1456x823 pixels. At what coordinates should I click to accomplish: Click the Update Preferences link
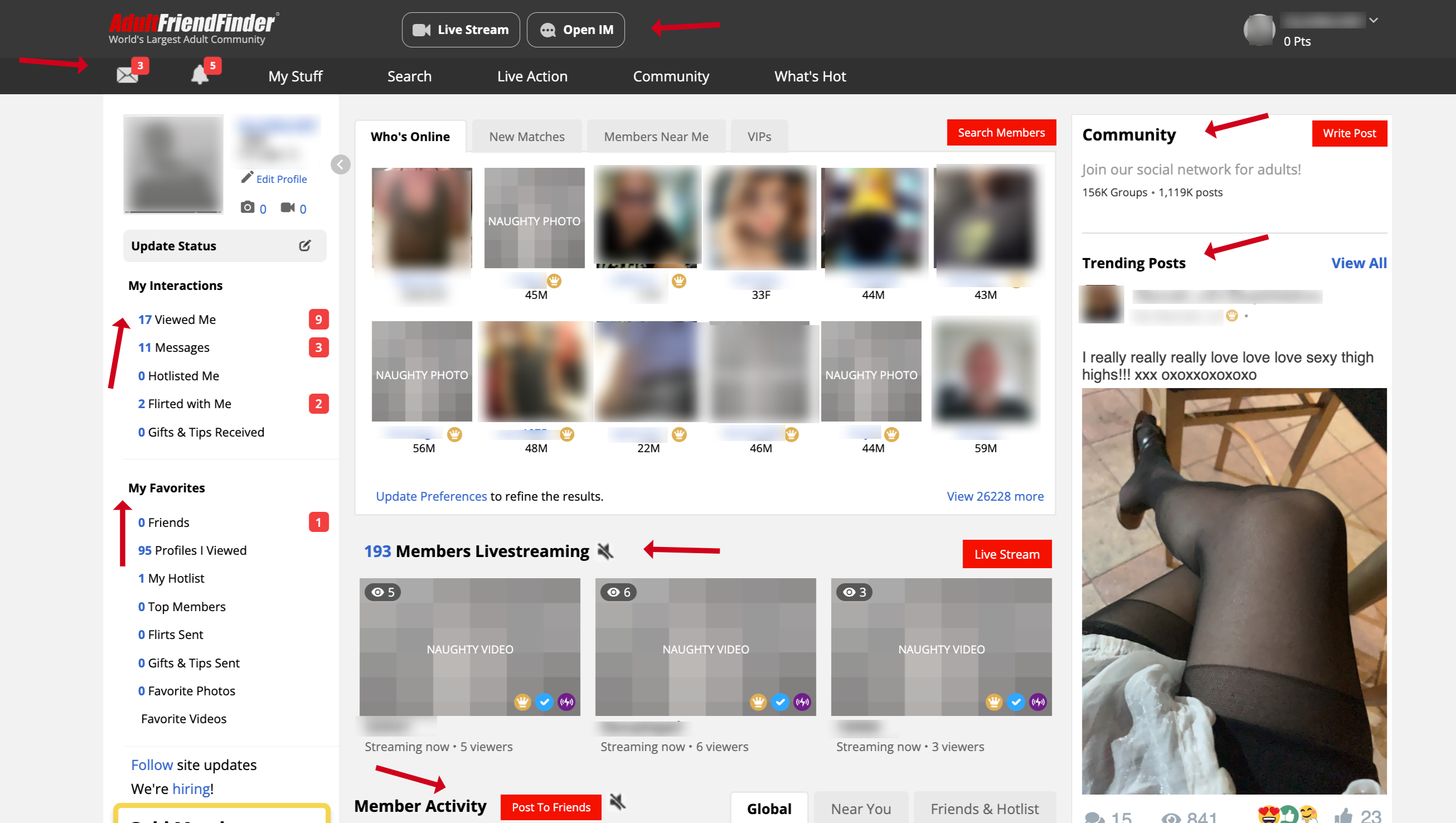tap(431, 496)
